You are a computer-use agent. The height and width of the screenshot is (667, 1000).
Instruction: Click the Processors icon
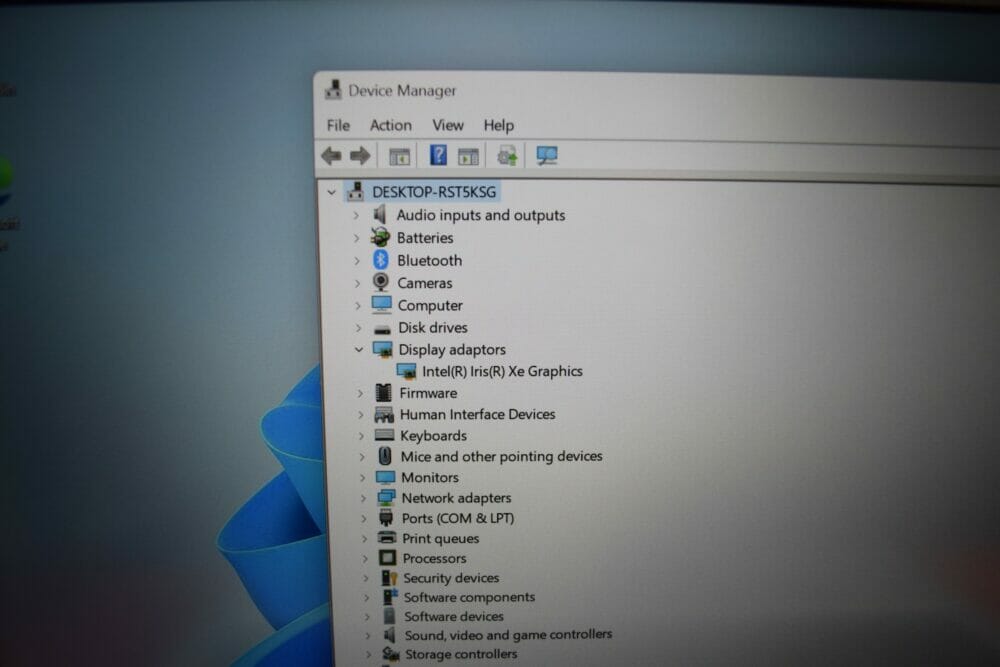[x=387, y=558]
